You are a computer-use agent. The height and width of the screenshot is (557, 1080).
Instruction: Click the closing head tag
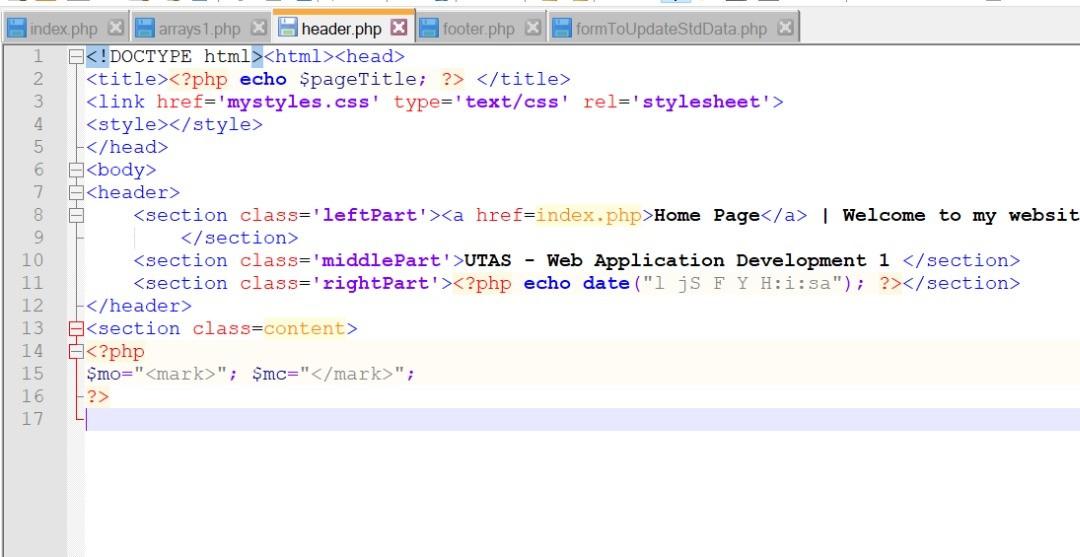pos(127,147)
